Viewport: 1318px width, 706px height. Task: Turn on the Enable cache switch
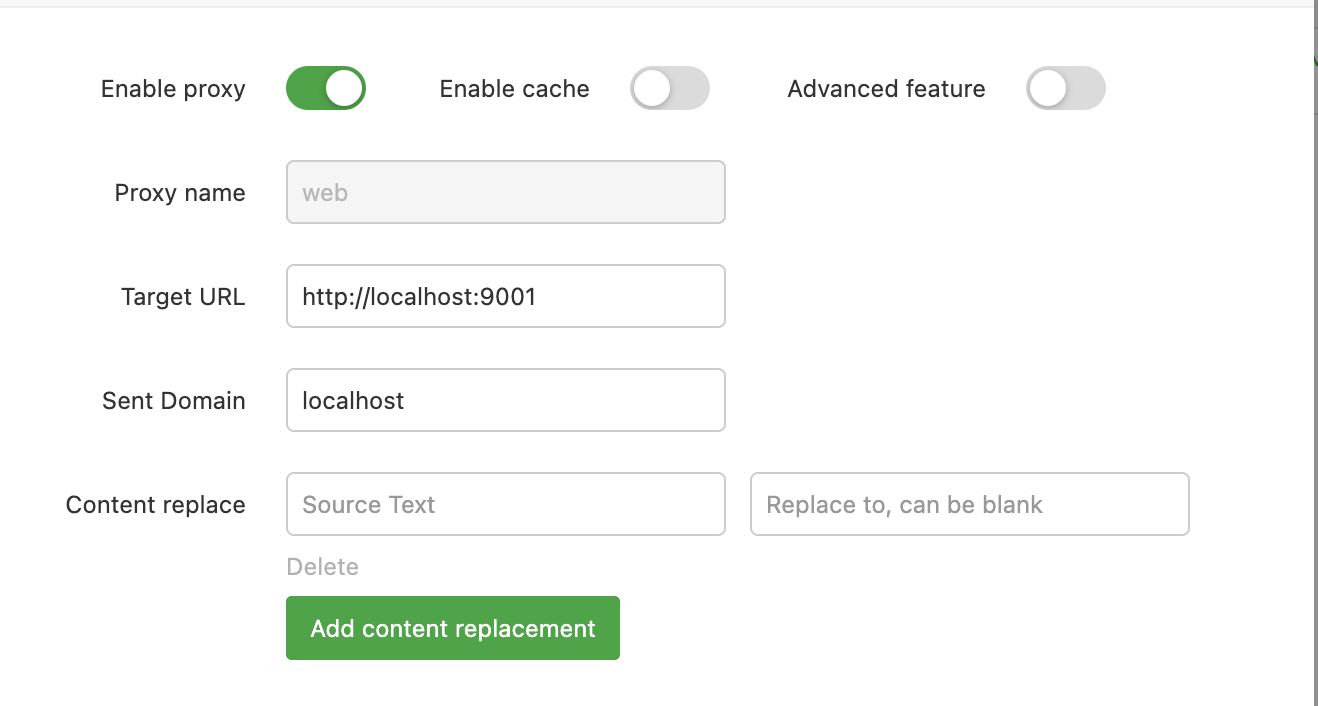click(670, 88)
